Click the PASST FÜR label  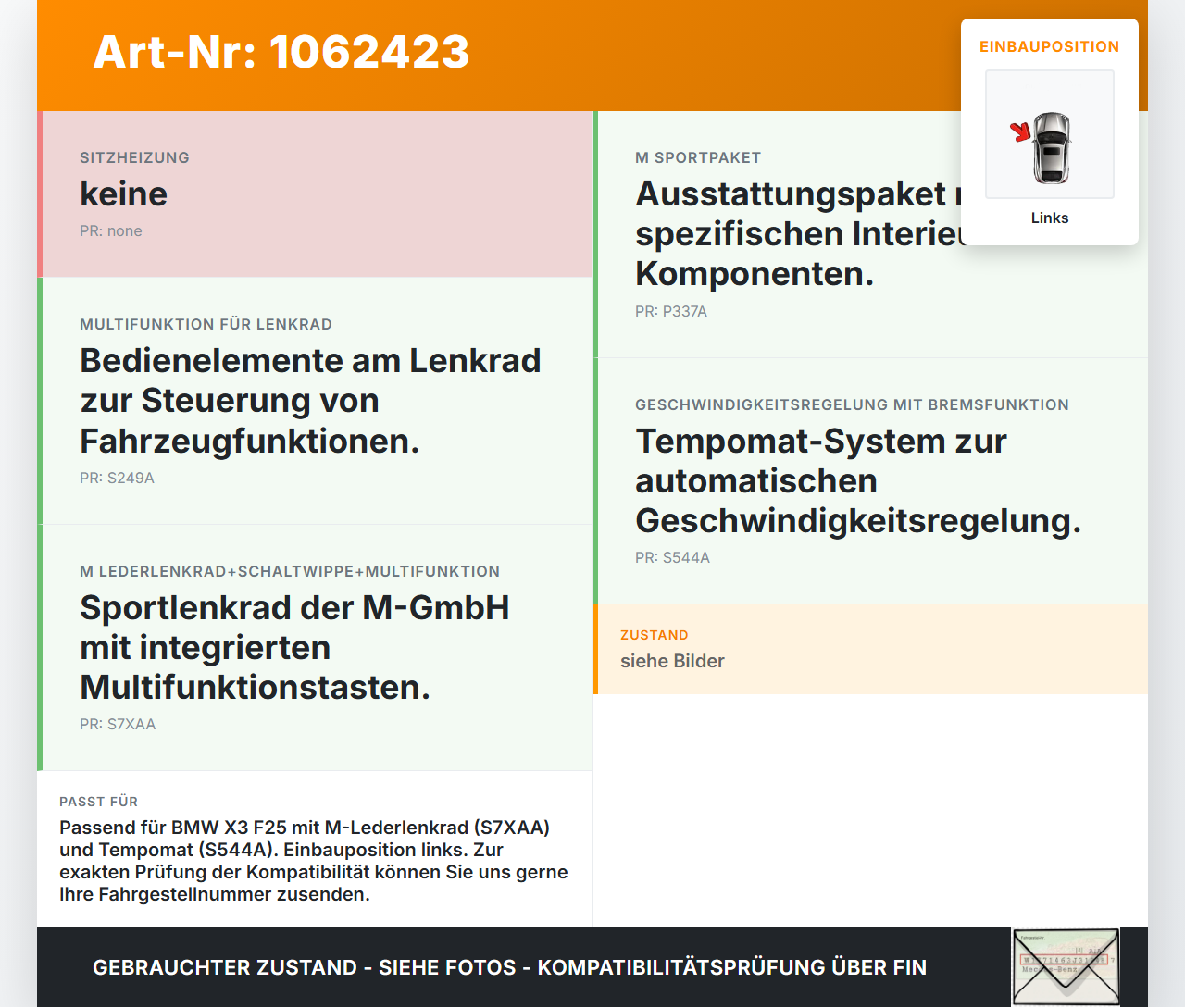(98, 802)
